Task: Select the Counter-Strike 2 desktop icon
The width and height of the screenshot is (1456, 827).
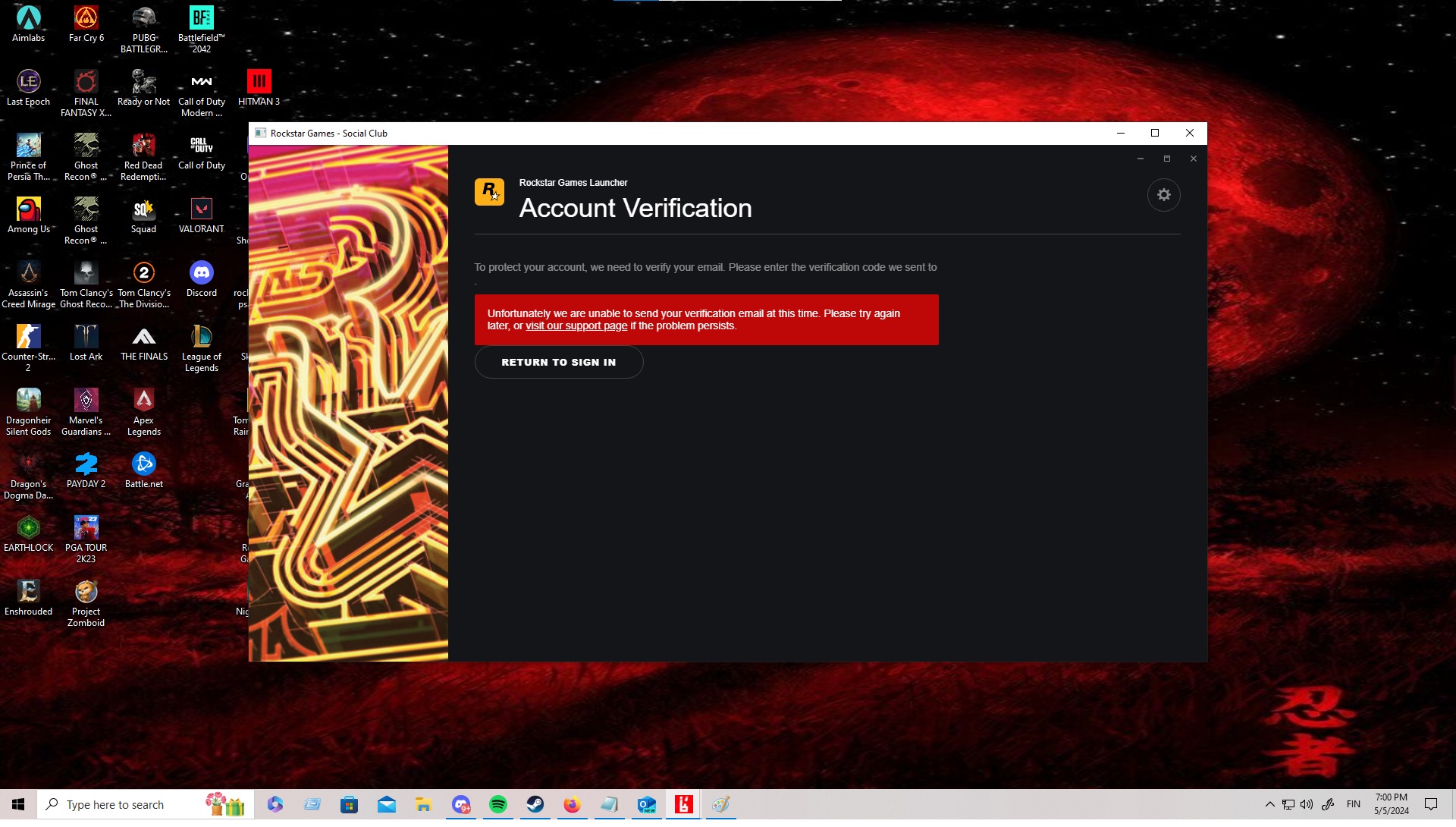Action: (x=29, y=349)
